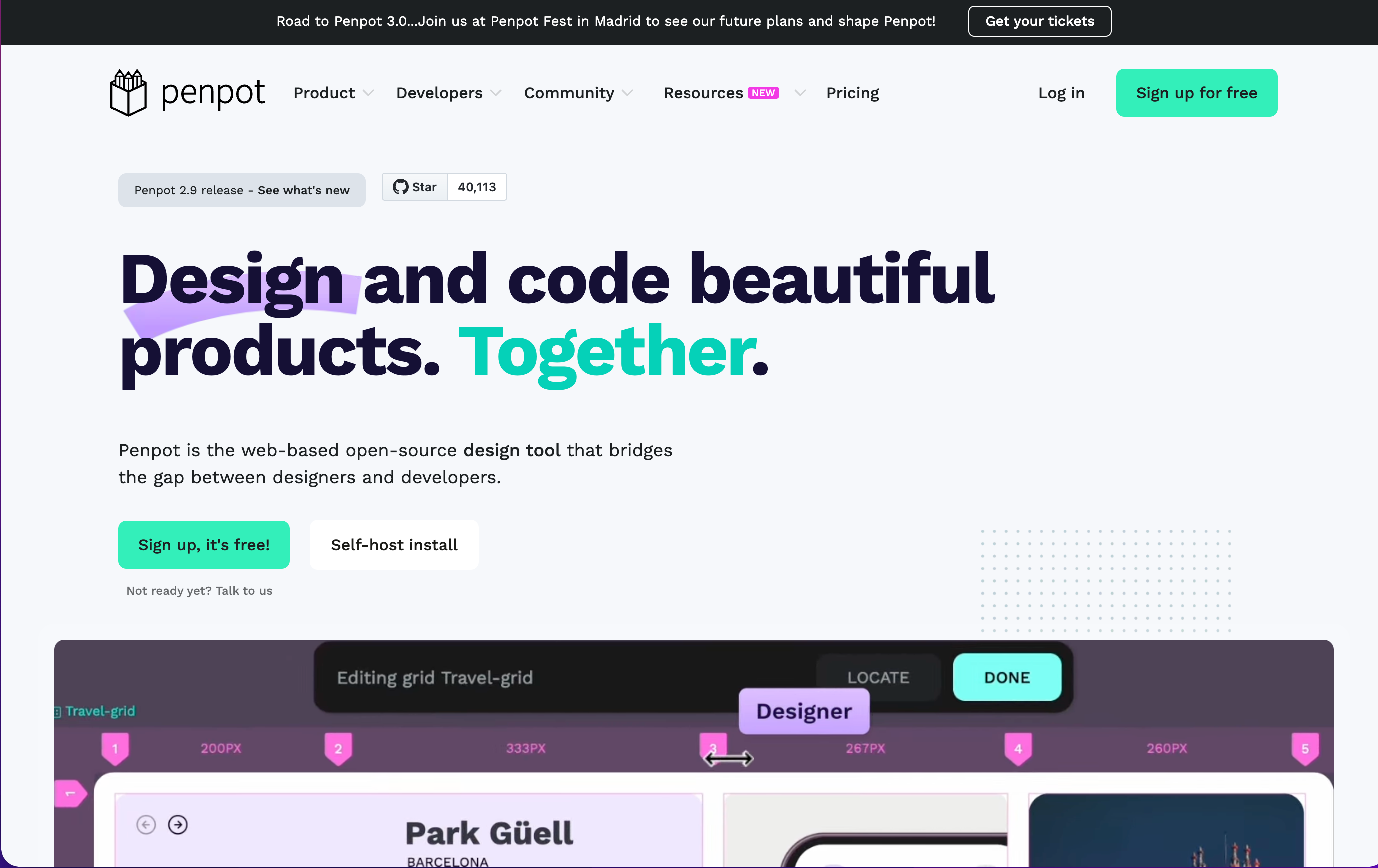Select grid column marker 1
The width and height of the screenshot is (1378, 868).
[x=115, y=748]
